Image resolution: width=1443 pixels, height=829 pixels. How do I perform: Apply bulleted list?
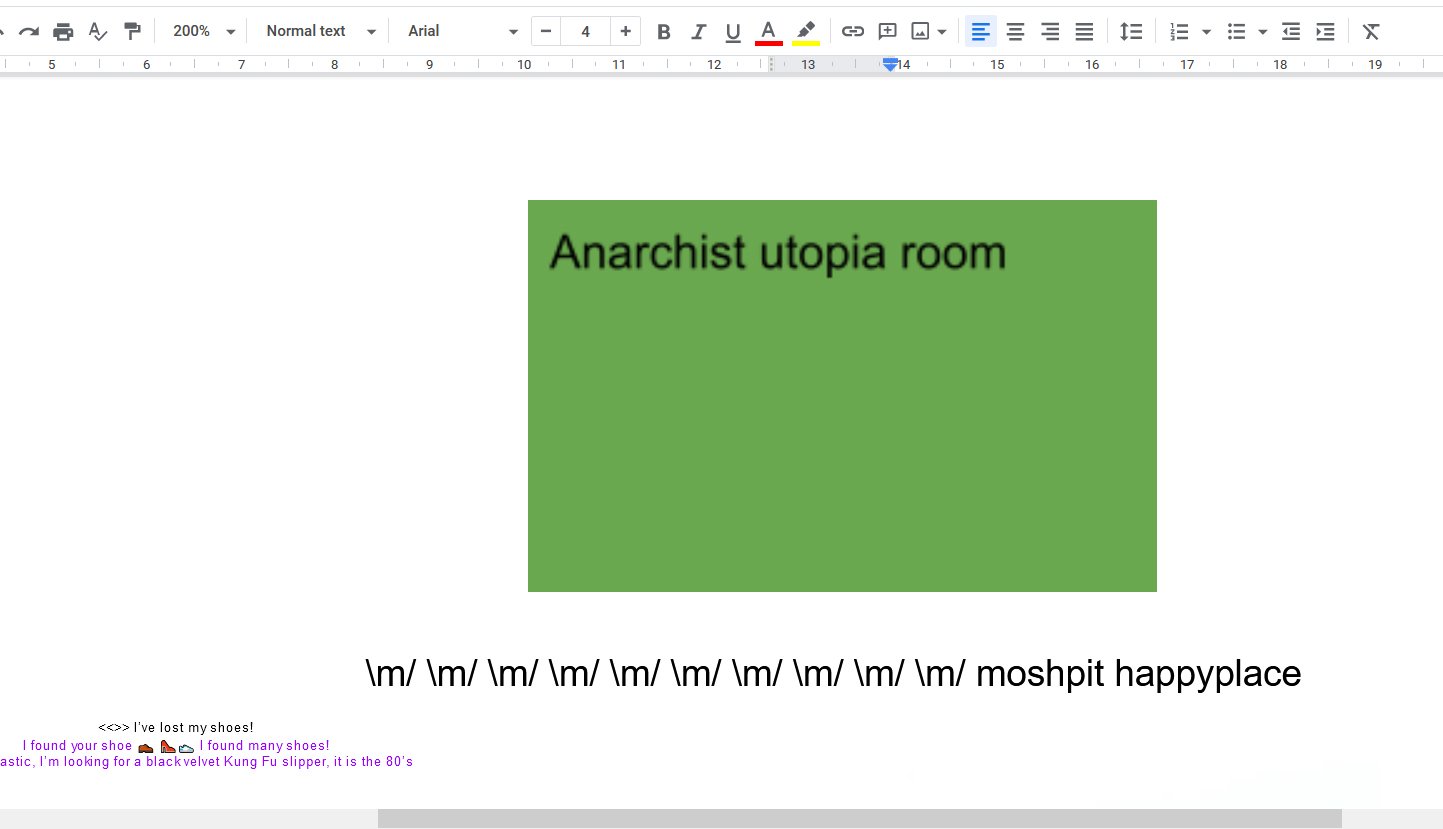pyautogui.click(x=1237, y=31)
